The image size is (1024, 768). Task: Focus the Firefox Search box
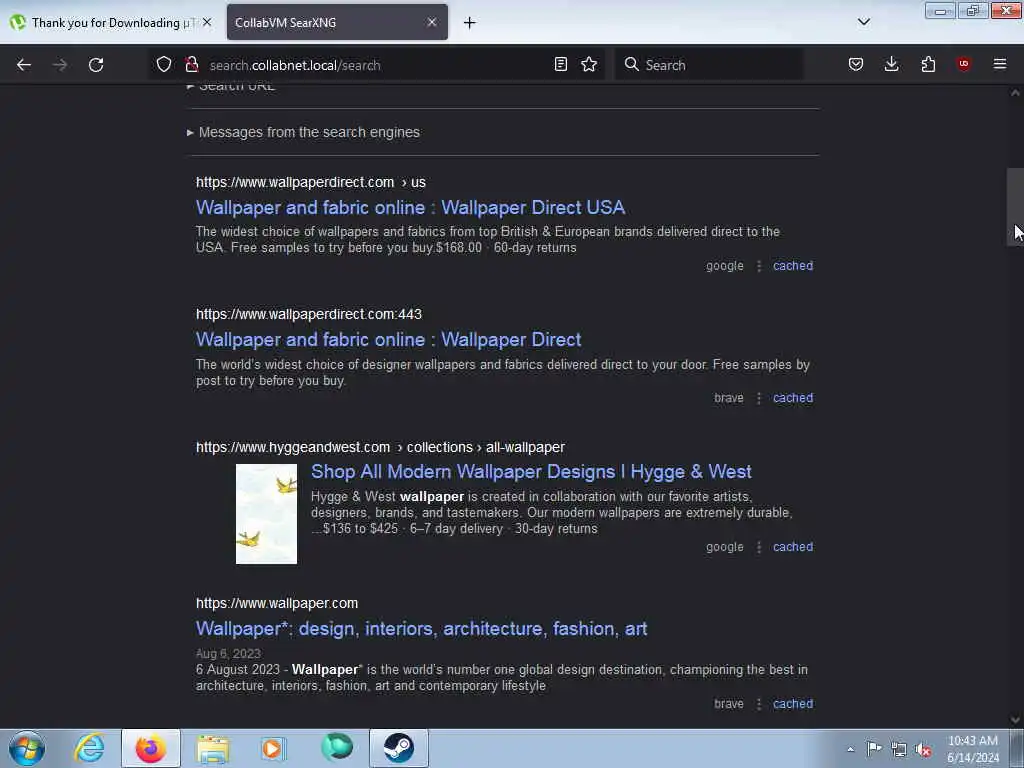709,65
